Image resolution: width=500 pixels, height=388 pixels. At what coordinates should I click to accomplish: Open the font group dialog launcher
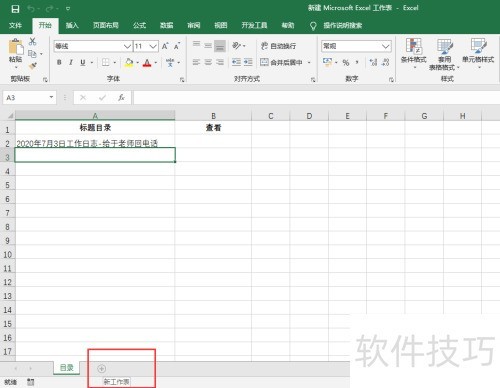click(x=182, y=79)
